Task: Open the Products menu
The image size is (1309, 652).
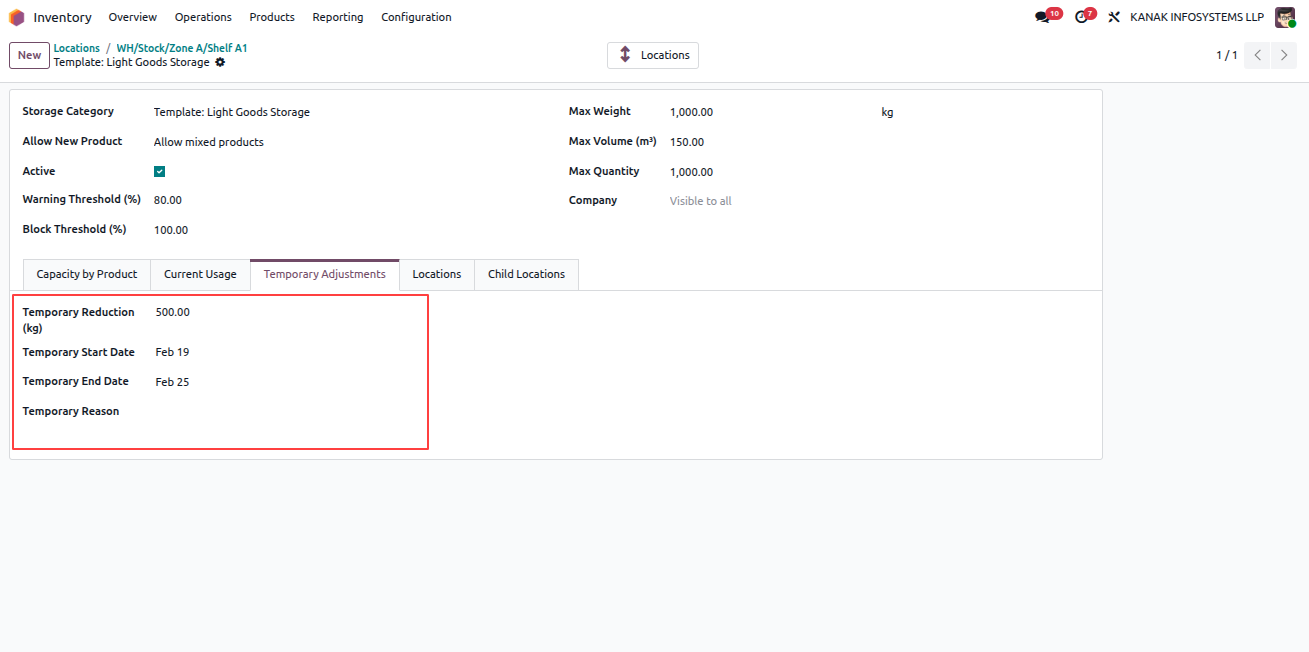Action: [272, 17]
